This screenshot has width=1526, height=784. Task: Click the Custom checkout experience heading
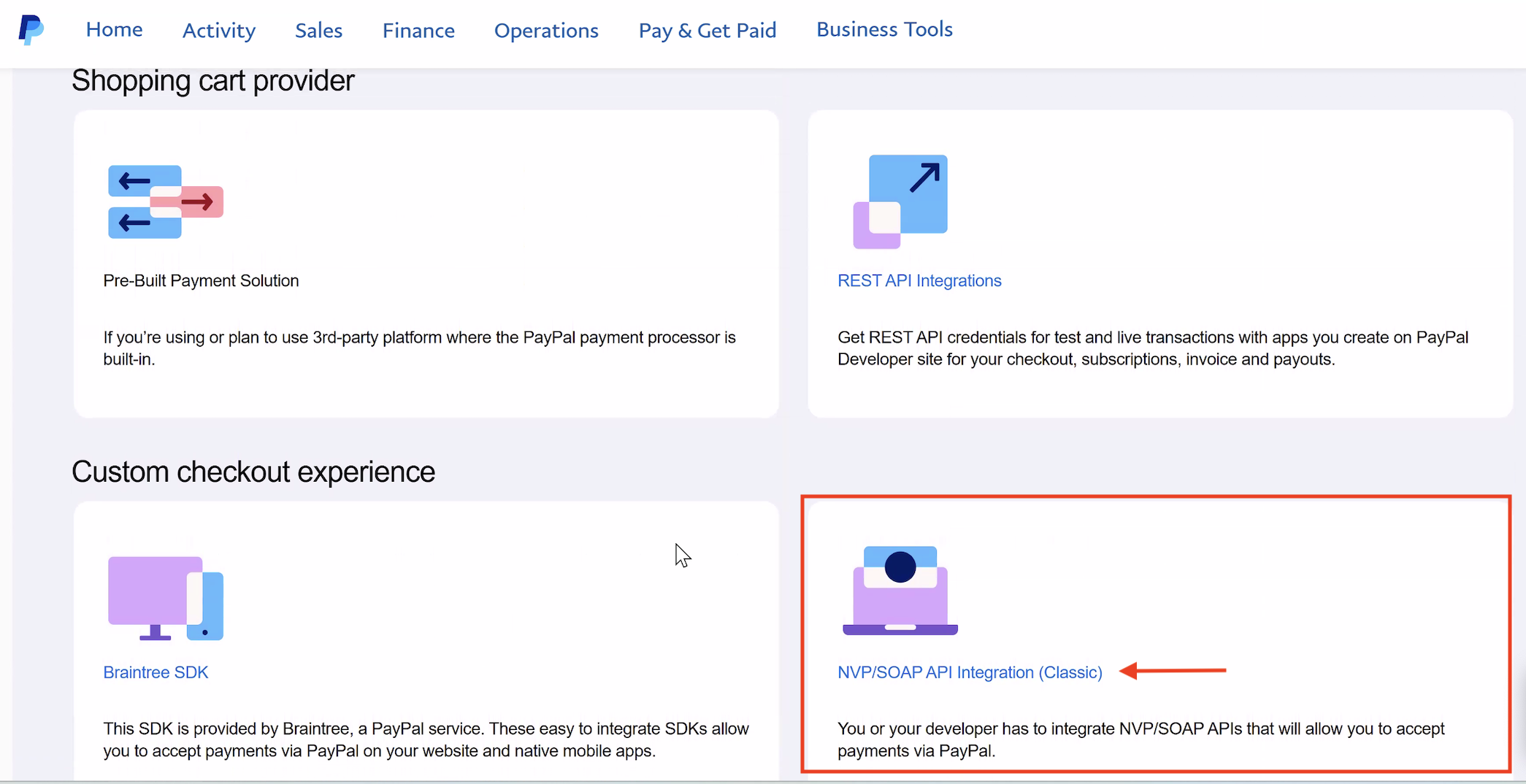253,472
